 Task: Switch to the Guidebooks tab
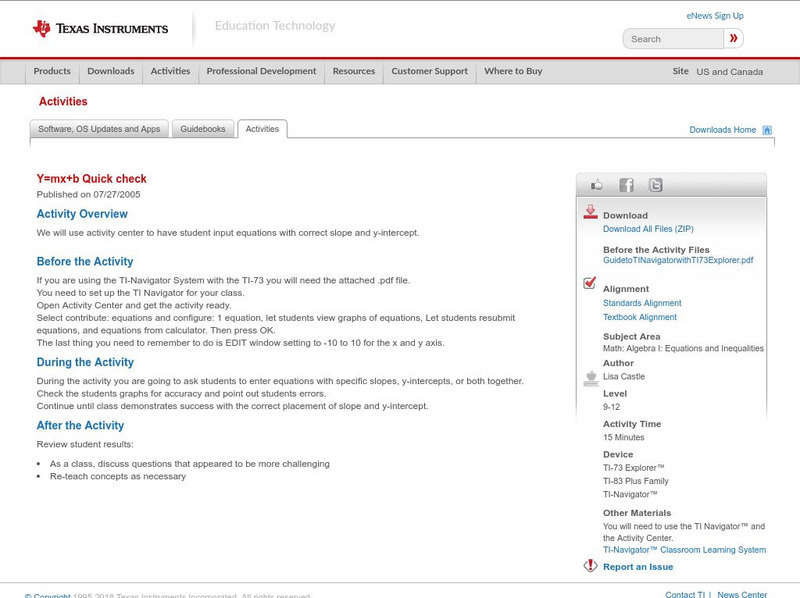click(x=203, y=129)
